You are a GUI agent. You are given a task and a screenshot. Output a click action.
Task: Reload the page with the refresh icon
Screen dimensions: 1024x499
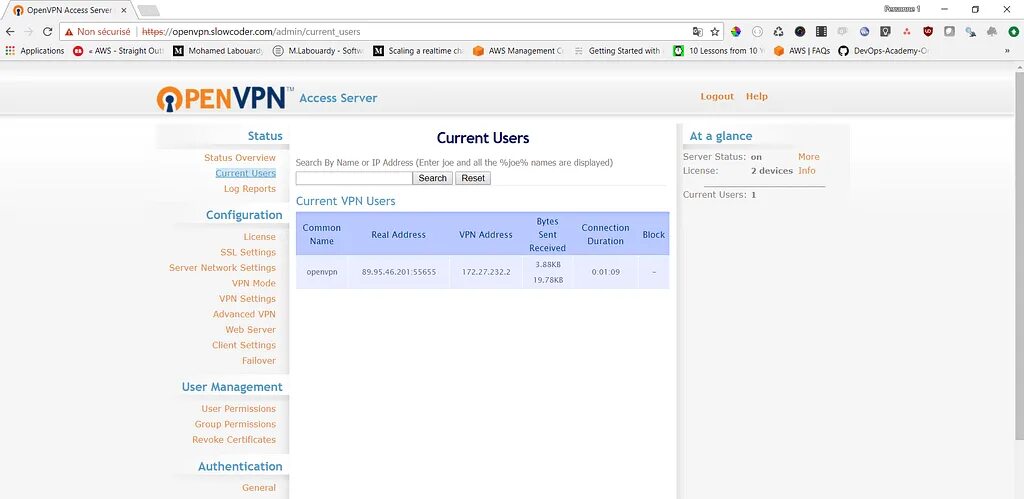click(x=47, y=31)
